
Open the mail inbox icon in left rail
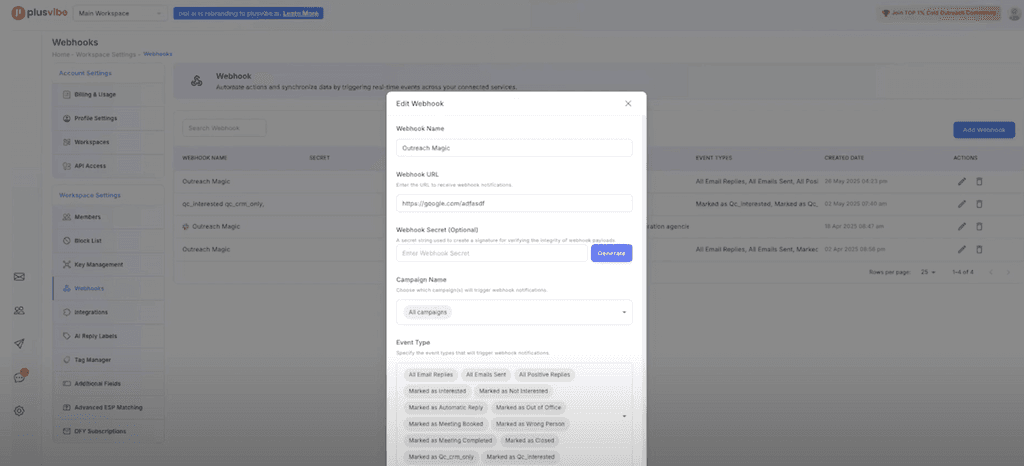pos(19,277)
